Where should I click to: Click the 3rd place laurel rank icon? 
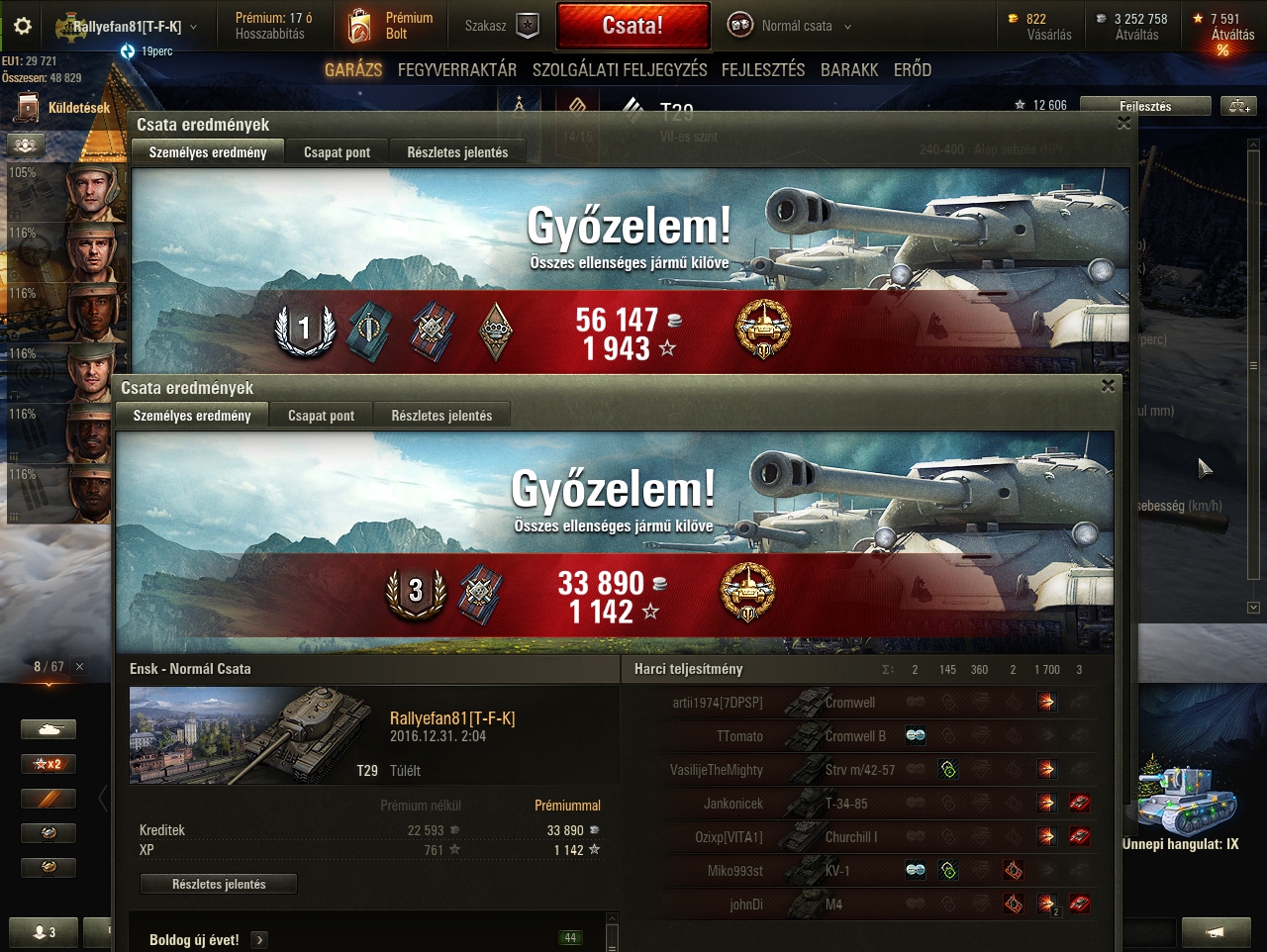(x=416, y=592)
